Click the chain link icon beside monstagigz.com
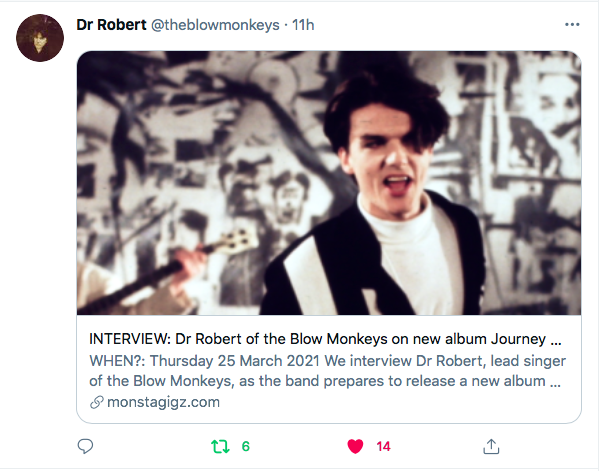Screen dimensions: 600x471 coord(96,402)
